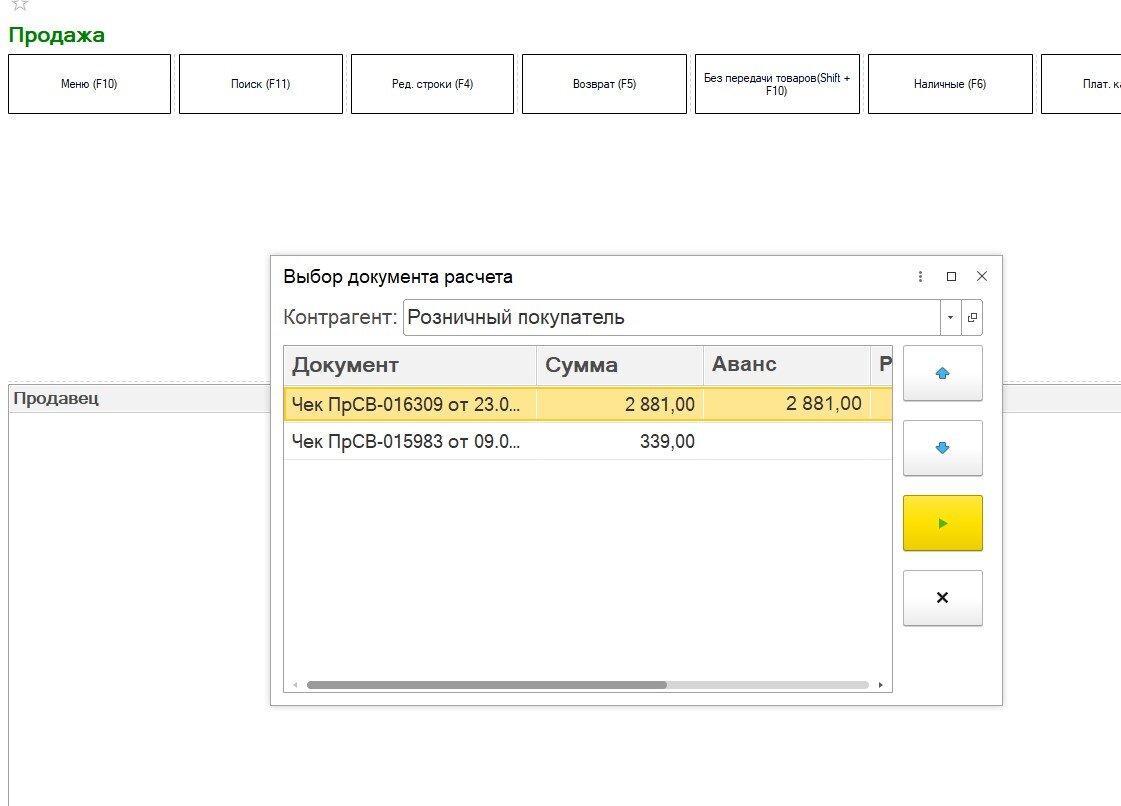Sort by the Документ column header
This screenshot has width=1121, height=806.
pos(410,365)
